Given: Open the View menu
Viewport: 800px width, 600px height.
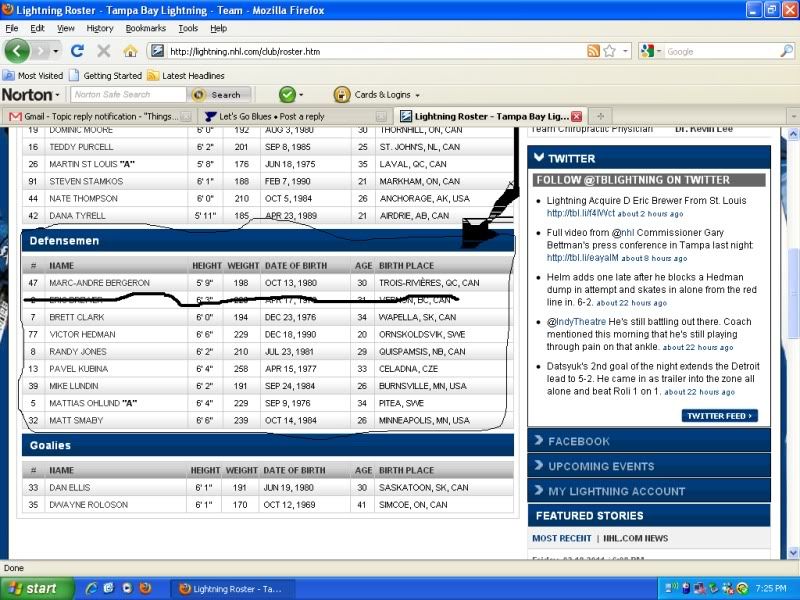Looking at the screenshot, I should click(66, 28).
